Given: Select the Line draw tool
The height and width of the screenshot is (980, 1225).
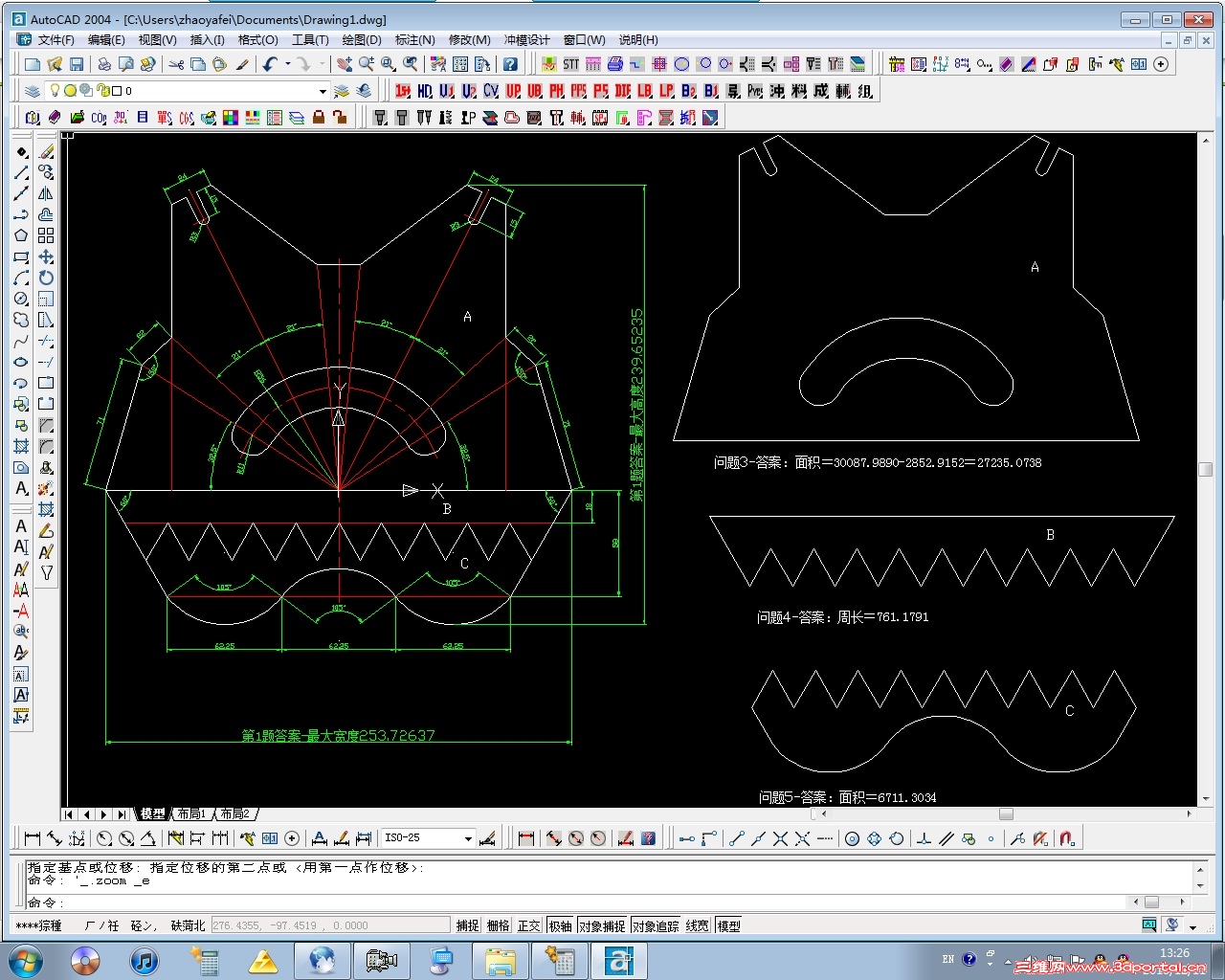Looking at the screenshot, I should [x=21, y=172].
